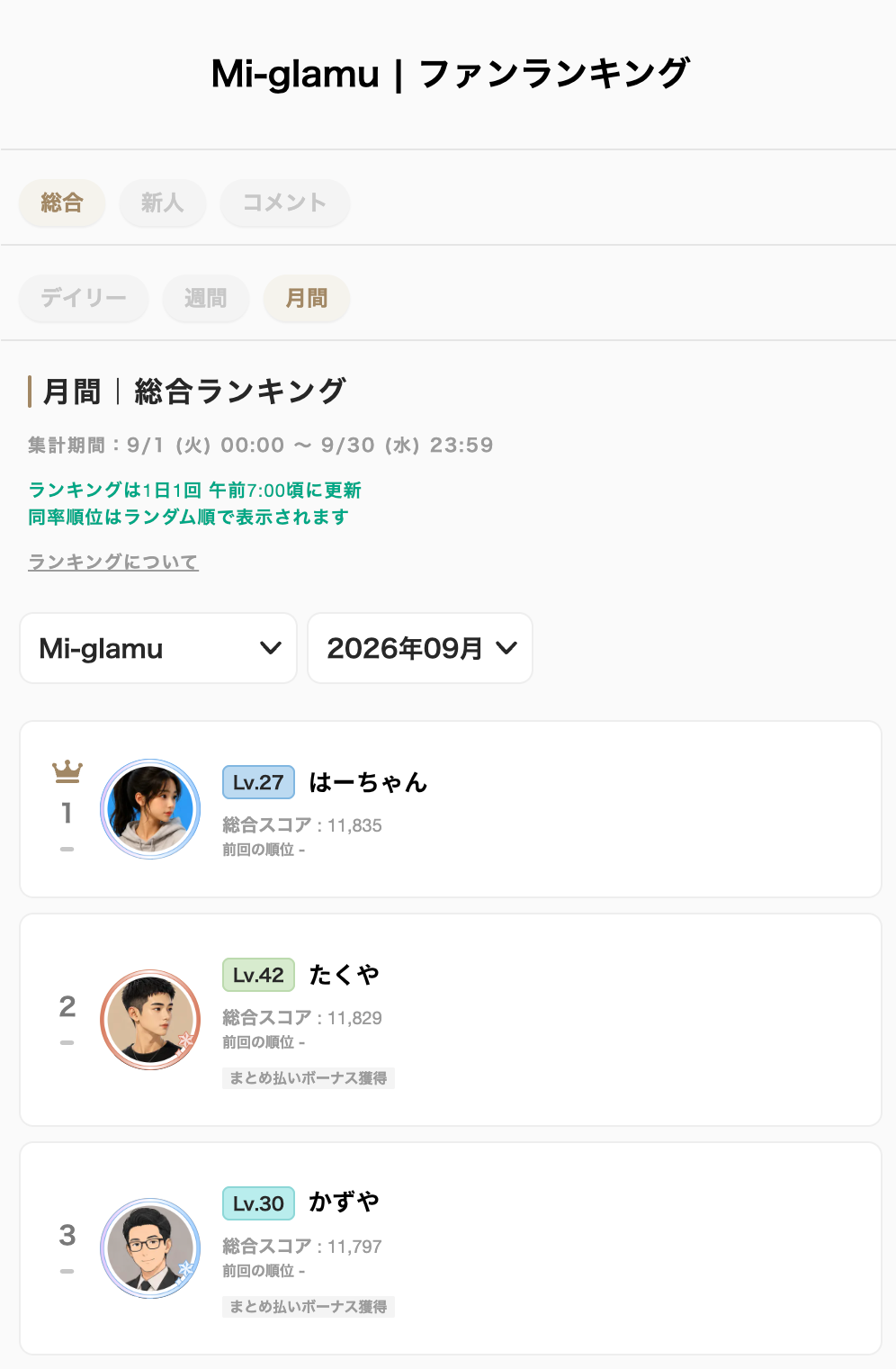The image size is (896, 1369).
Task: Click たくや's まとめ払いボーナス獲得 tag
Action: pyautogui.click(x=309, y=1078)
